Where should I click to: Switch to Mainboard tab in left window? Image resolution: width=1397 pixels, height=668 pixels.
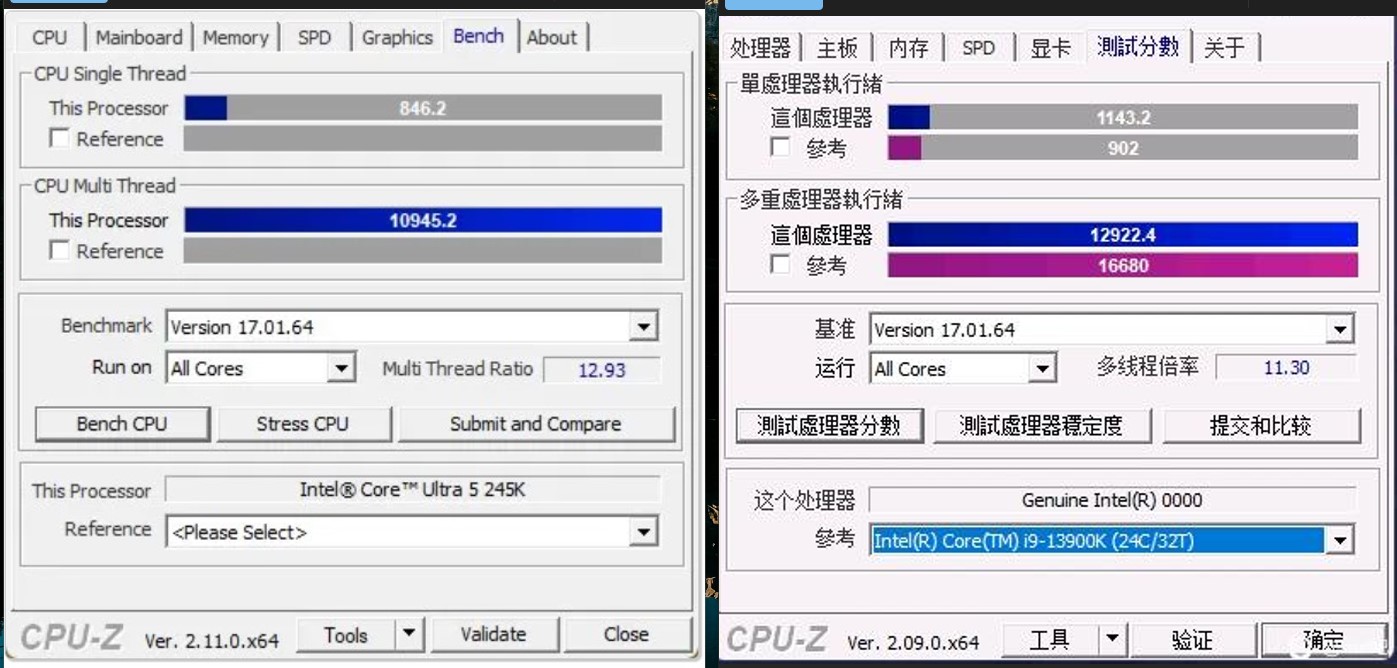point(139,38)
